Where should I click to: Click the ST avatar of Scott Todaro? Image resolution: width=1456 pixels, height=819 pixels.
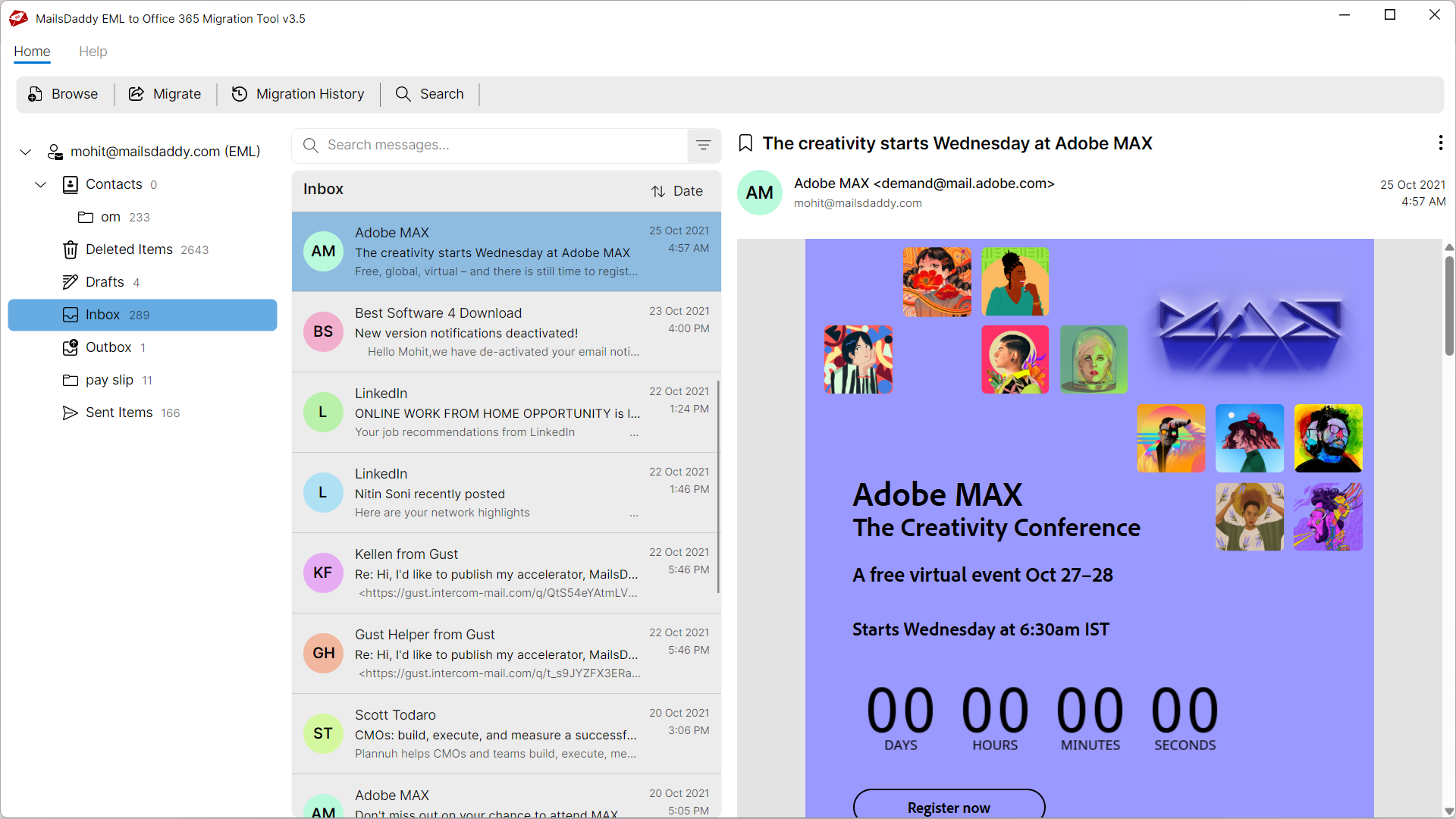323,733
